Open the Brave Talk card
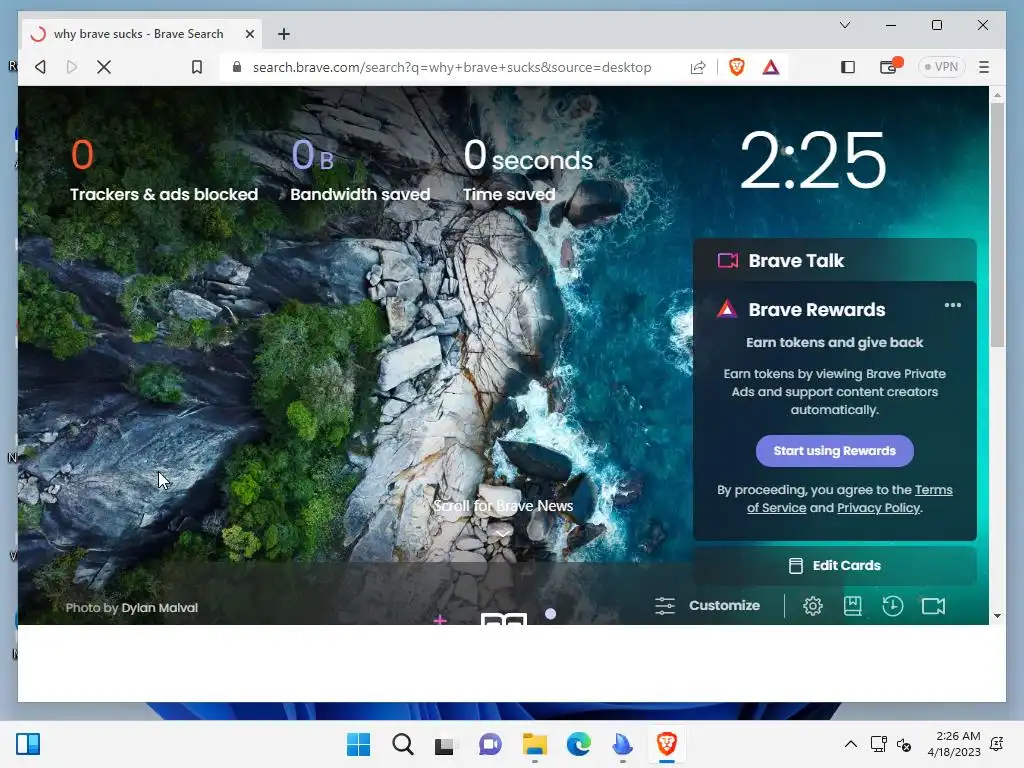The width and height of the screenshot is (1024, 768). coord(835,261)
